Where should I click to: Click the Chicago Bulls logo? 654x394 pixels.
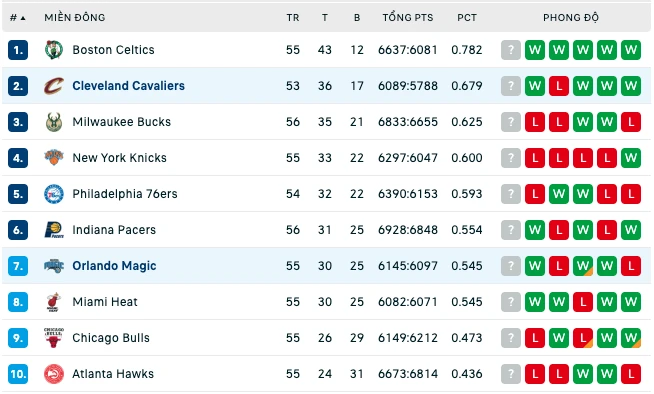(x=54, y=338)
